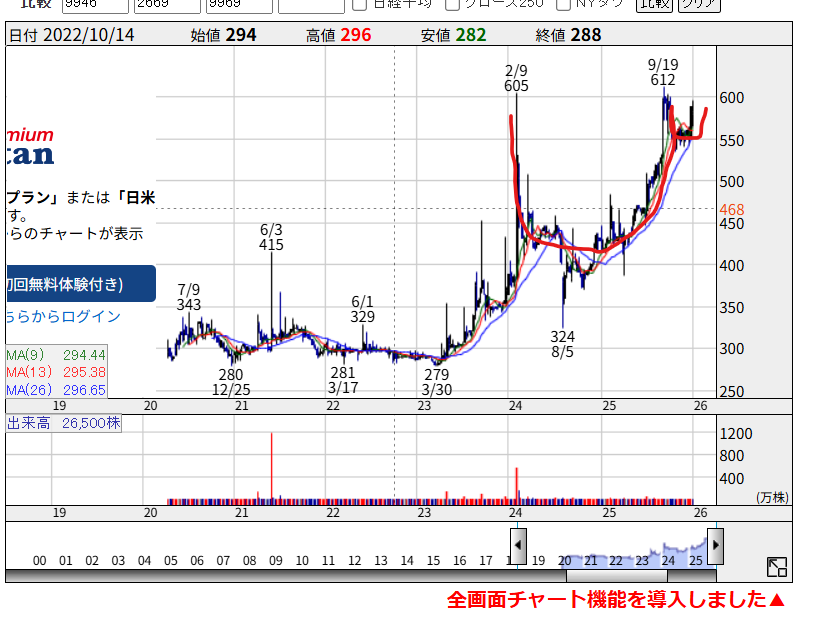Open the ログイン link
Screen dimensions: 813x618
62,317
